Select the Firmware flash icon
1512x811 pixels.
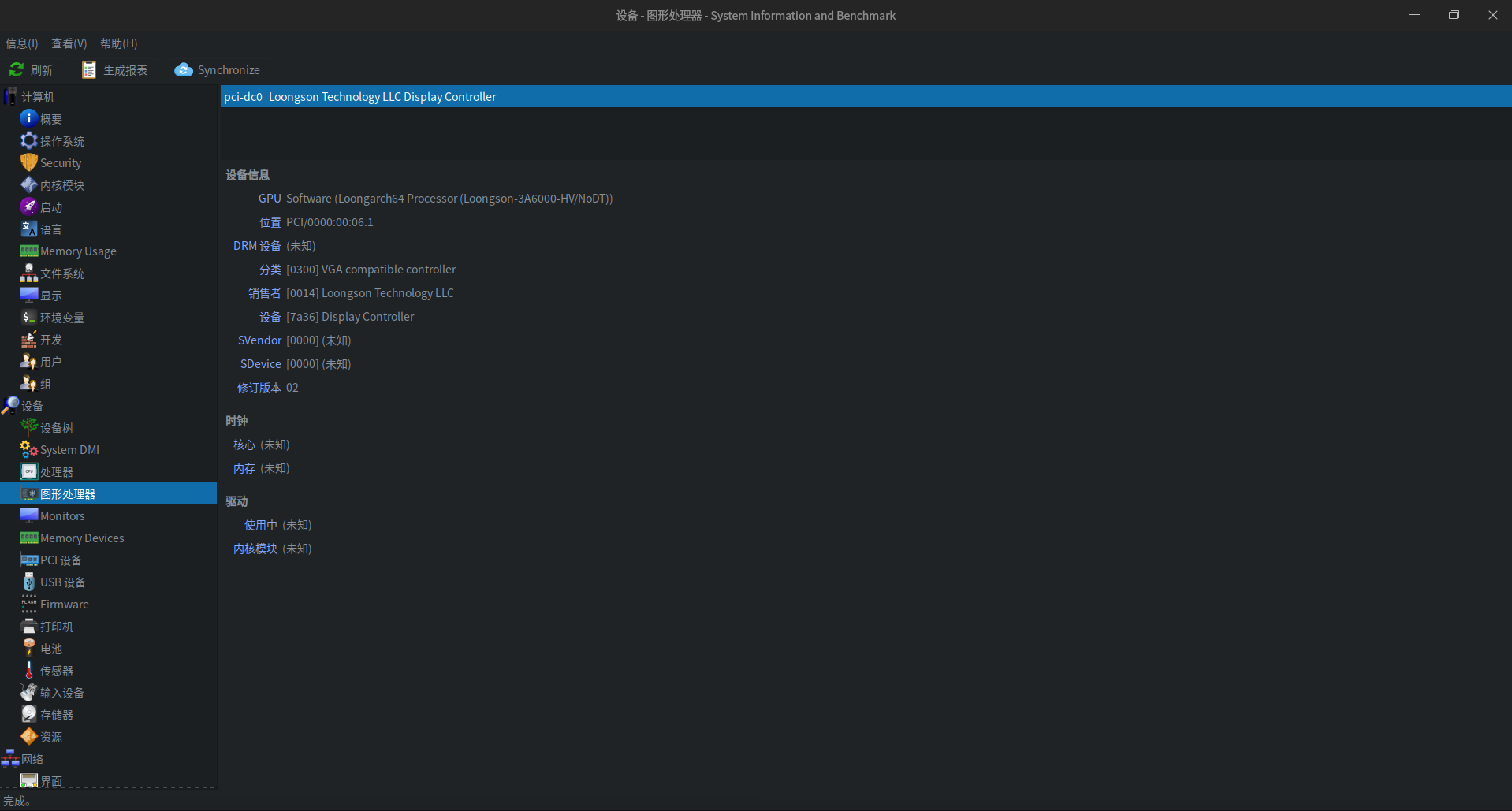click(28, 604)
